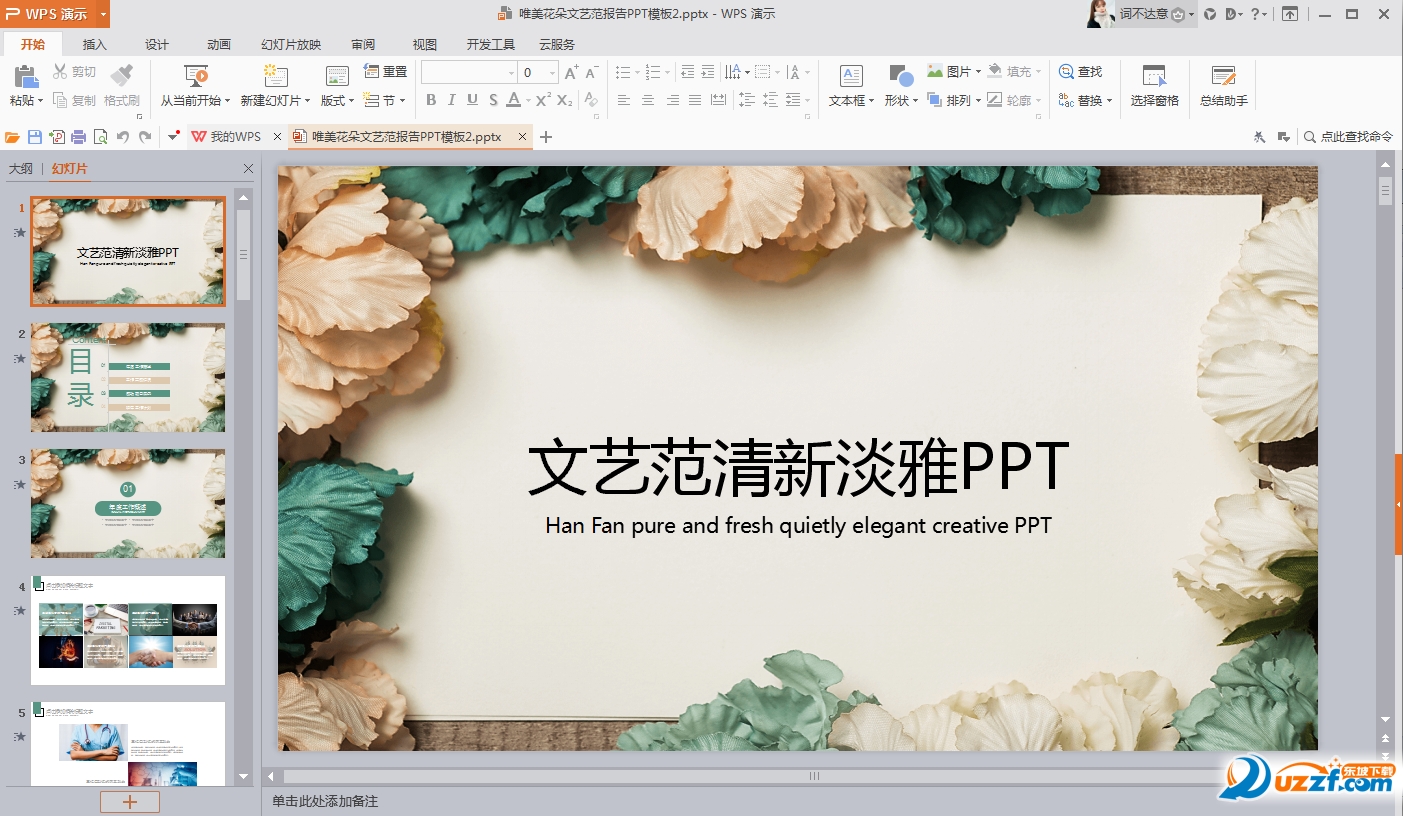Image resolution: width=1403 pixels, height=816 pixels.
Task: Click the add slide plus button below thumbnails
Action: click(129, 802)
